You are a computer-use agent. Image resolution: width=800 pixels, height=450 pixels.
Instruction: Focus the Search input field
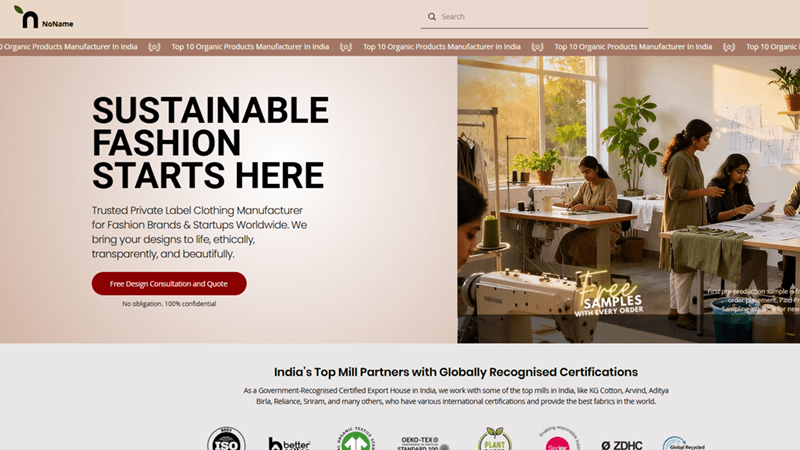click(534, 17)
